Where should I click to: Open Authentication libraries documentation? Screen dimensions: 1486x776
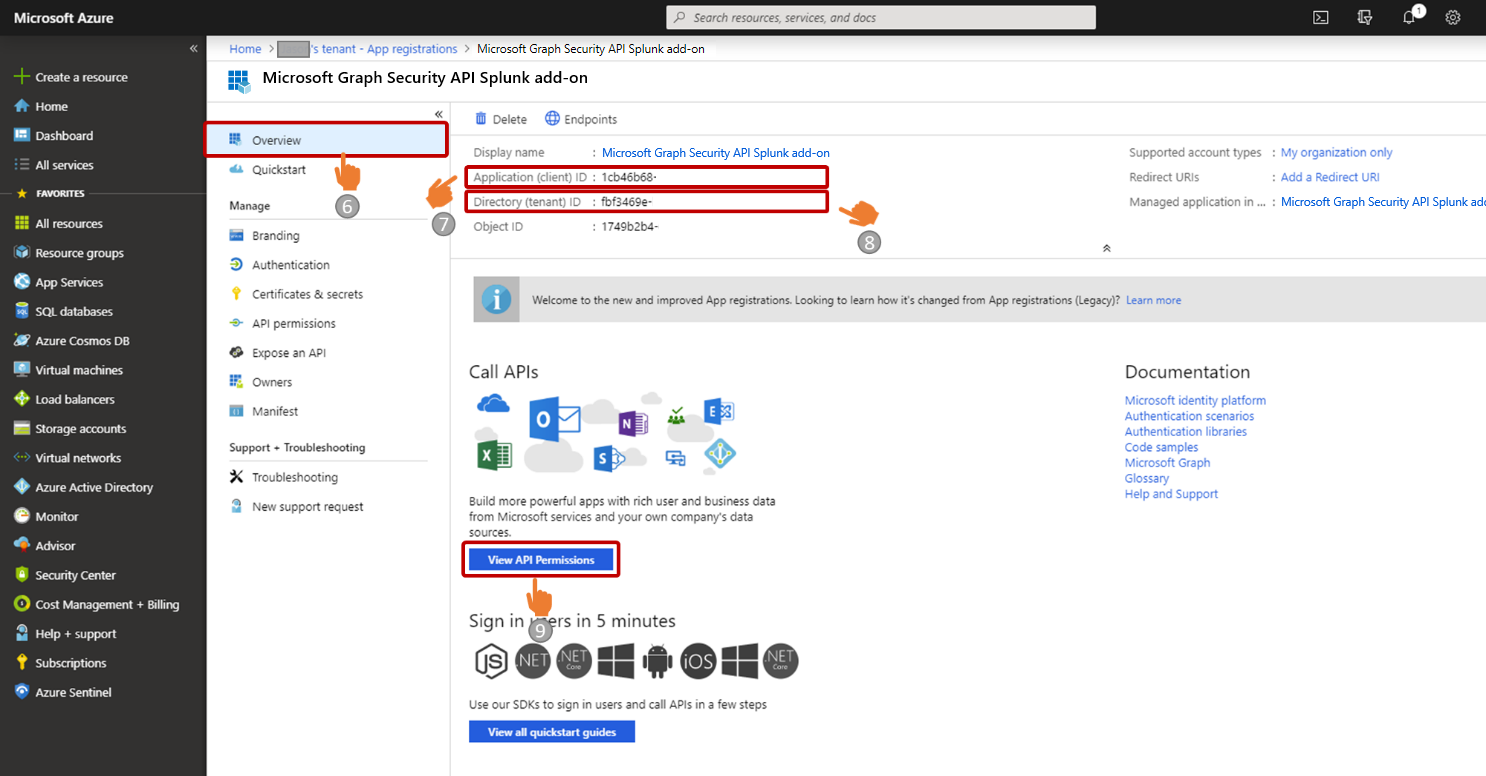(1186, 432)
